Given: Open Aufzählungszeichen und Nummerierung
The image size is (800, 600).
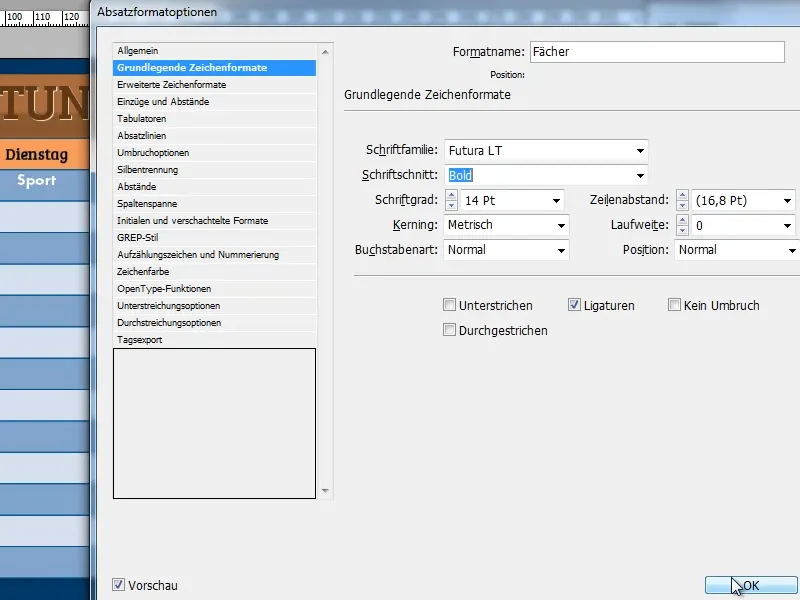Looking at the screenshot, I should (214, 255).
